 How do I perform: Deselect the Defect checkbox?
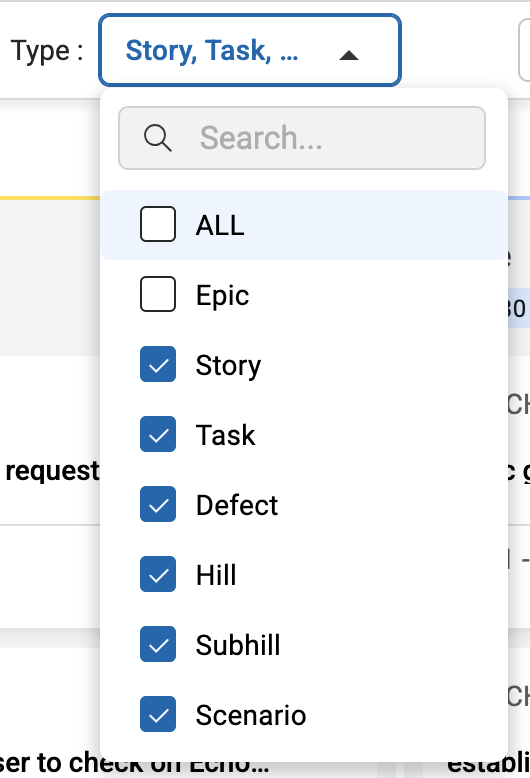(158, 504)
